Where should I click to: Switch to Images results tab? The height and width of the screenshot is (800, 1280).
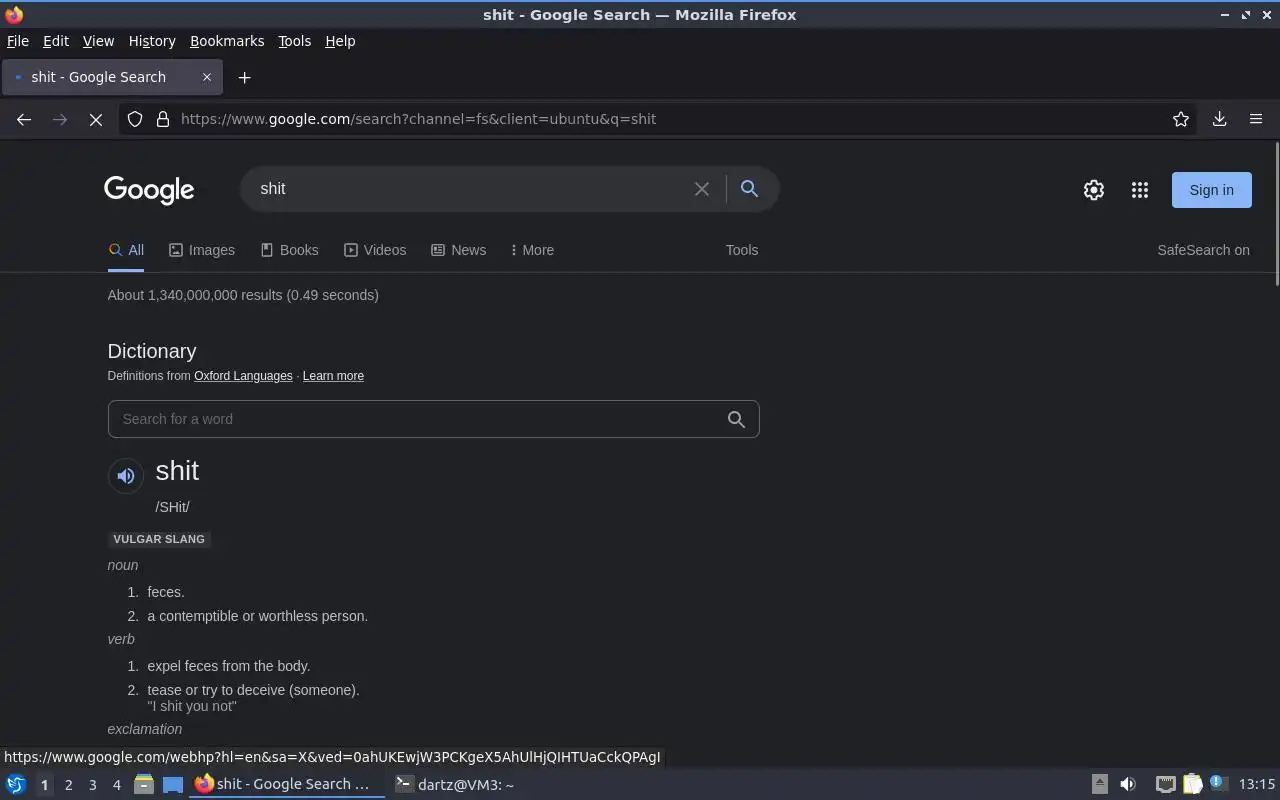click(x=202, y=250)
